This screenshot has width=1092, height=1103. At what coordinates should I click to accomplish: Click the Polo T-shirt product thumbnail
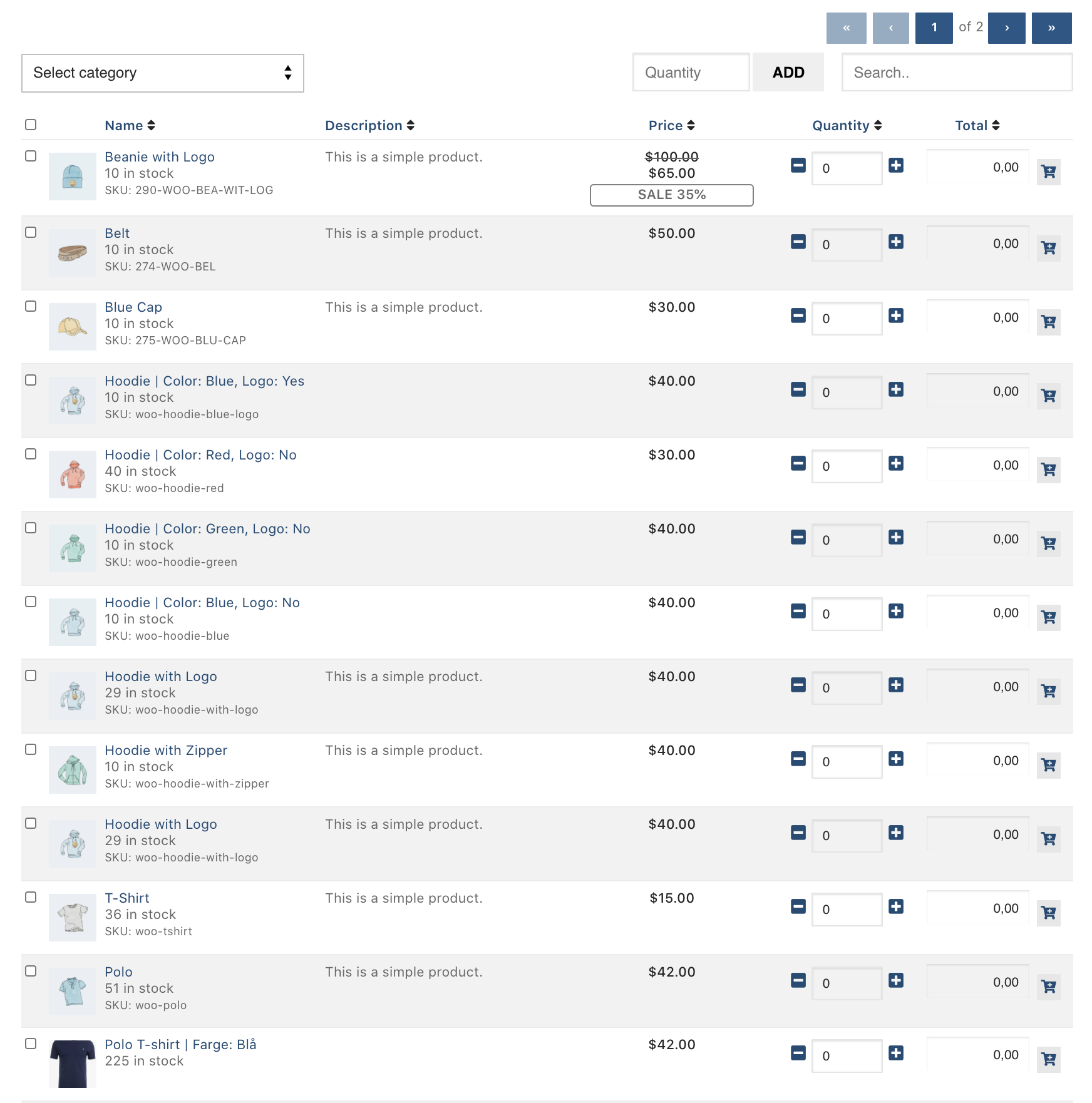(x=73, y=1063)
